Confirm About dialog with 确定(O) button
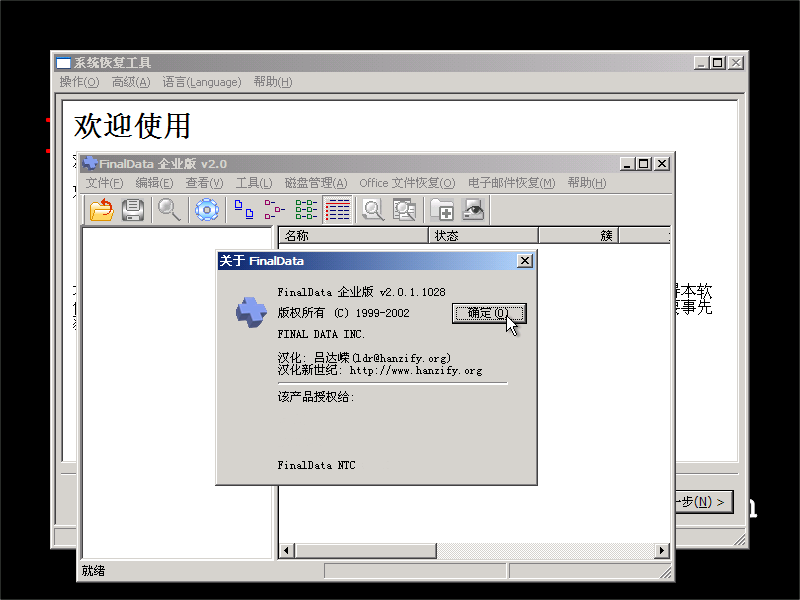 (489, 313)
